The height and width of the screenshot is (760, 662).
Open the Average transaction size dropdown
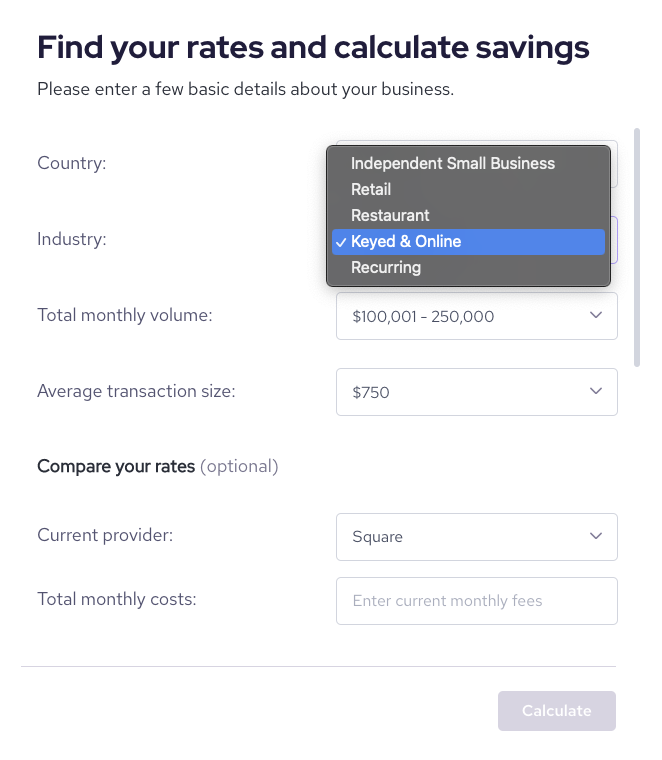click(x=476, y=392)
